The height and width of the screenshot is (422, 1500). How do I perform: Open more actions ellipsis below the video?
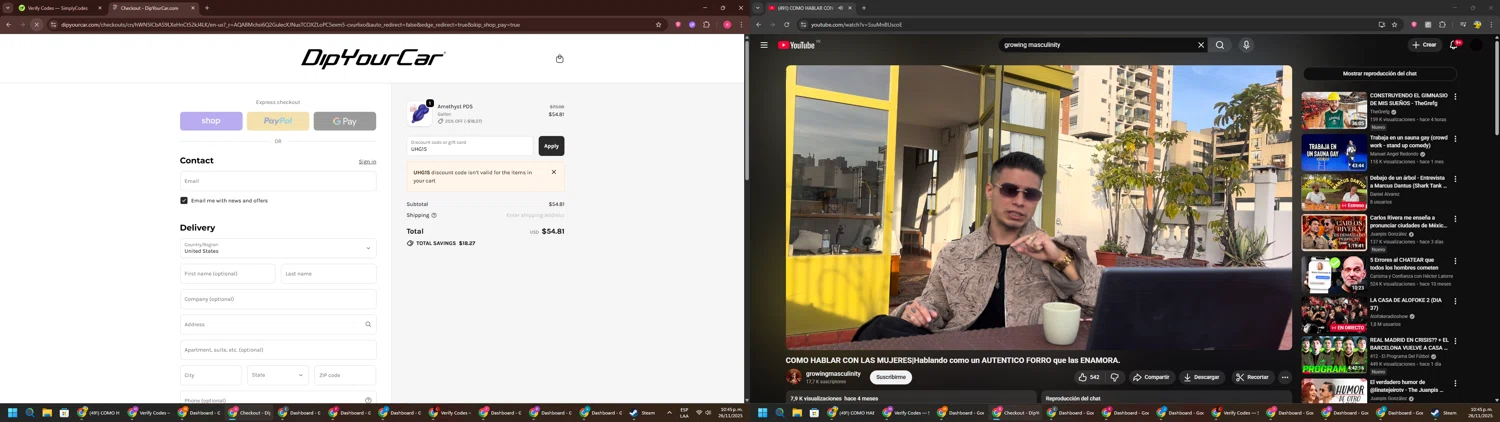point(1285,377)
